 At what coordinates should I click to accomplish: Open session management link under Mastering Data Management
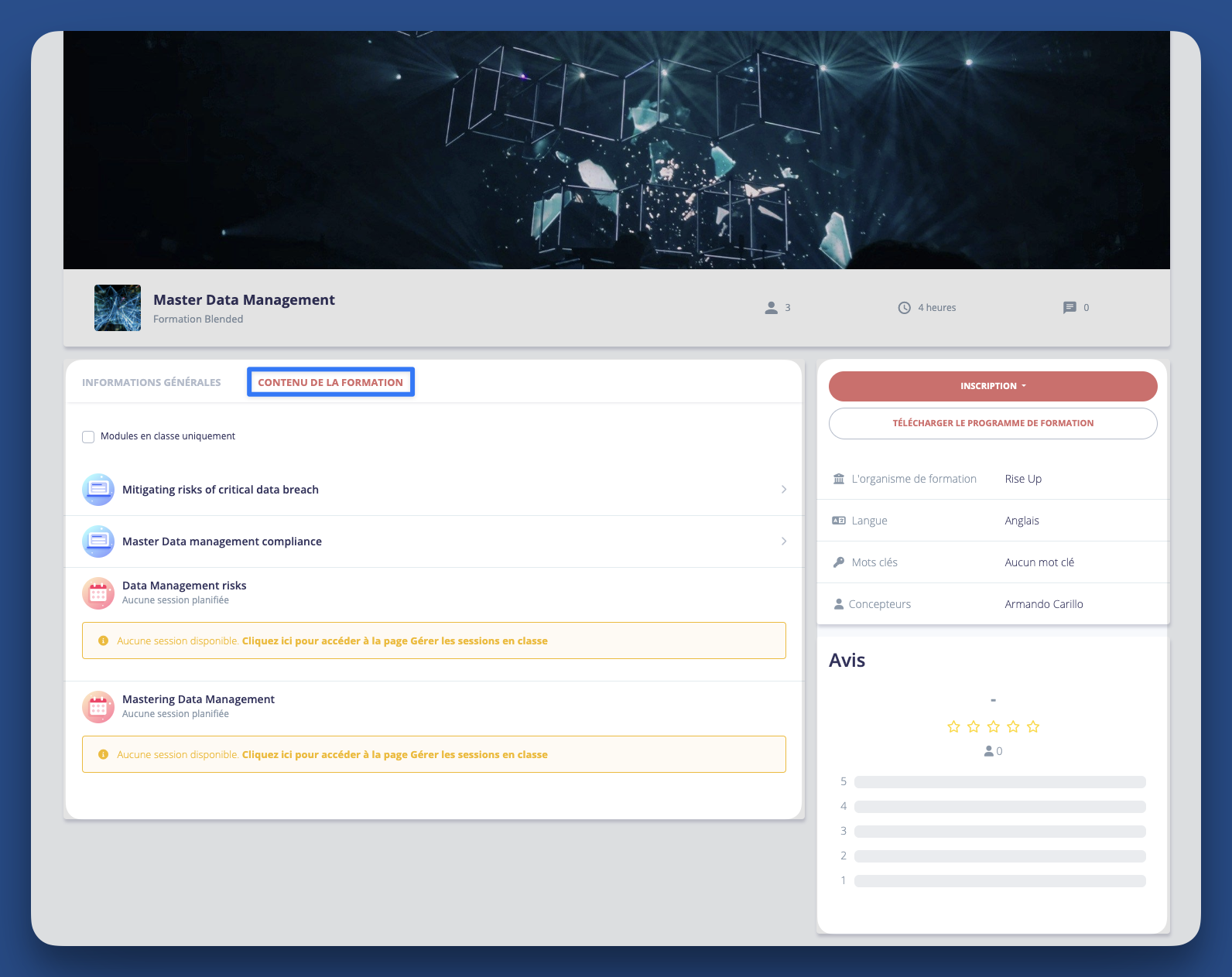click(395, 754)
